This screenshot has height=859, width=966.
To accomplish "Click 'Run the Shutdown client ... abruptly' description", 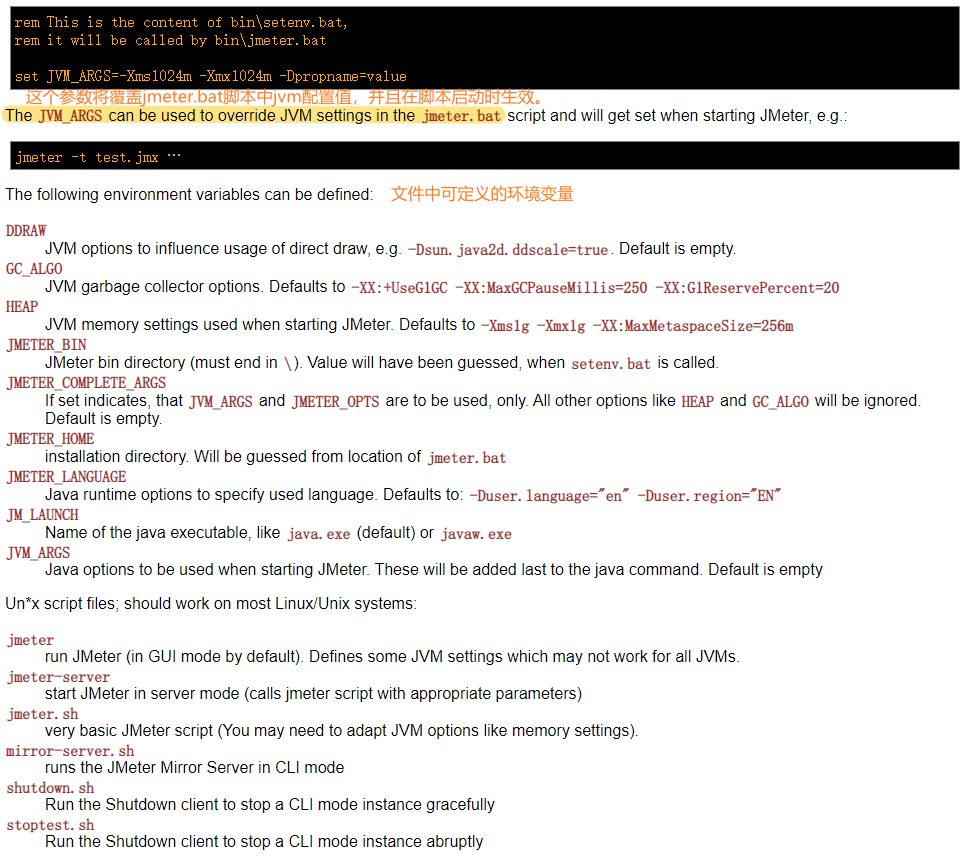I will click(264, 842).
